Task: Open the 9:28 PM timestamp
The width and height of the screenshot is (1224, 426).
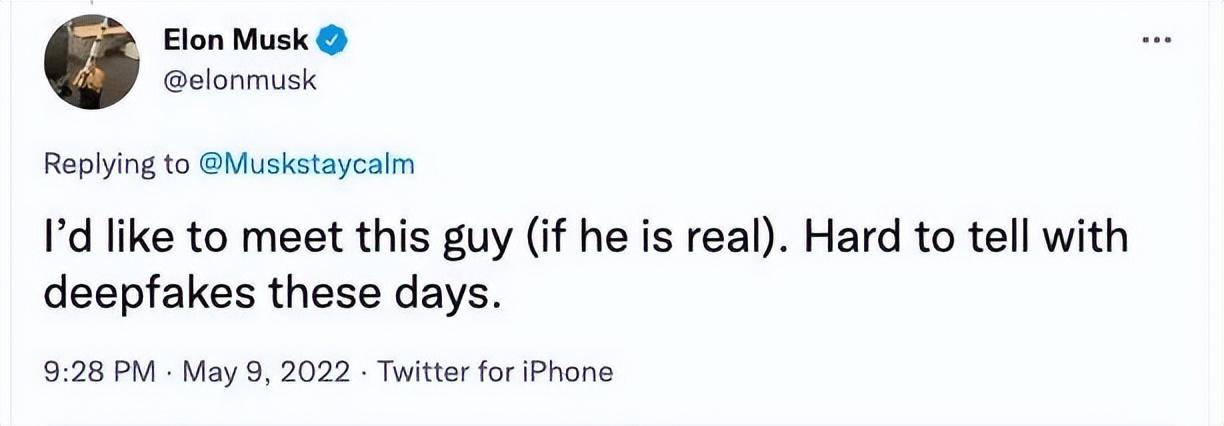Action: click(x=100, y=372)
